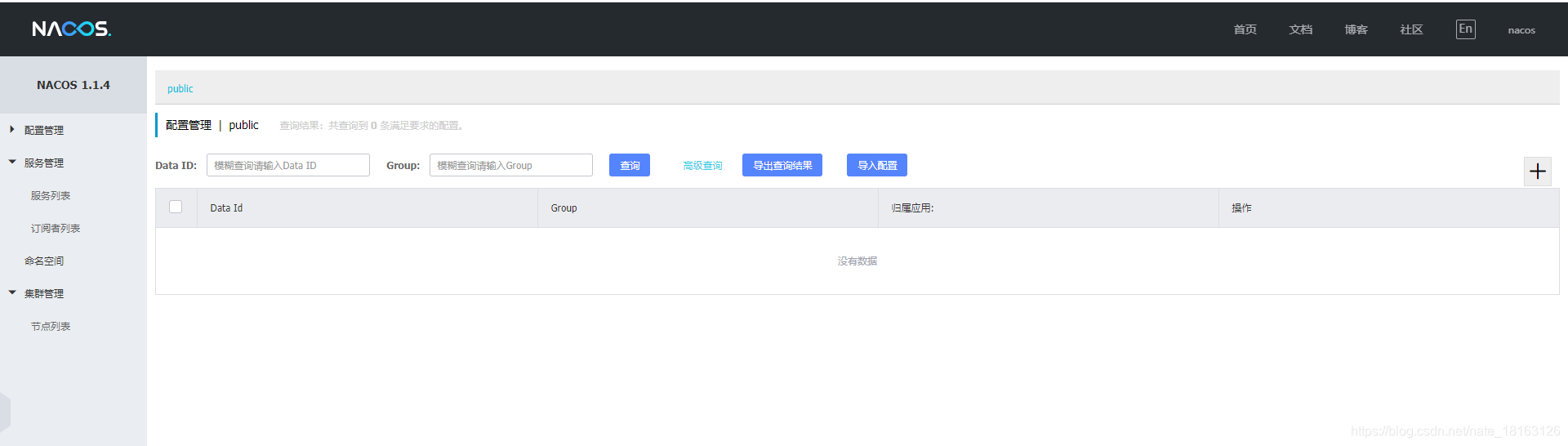
Task: Open 高级查询 advanced search
Action: coord(702,165)
